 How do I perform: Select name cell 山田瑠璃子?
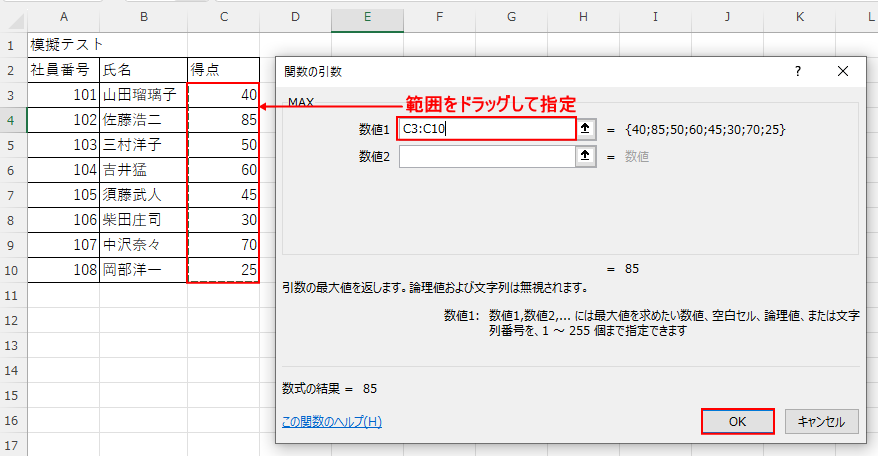pyautogui.click(x=144, y=95)
